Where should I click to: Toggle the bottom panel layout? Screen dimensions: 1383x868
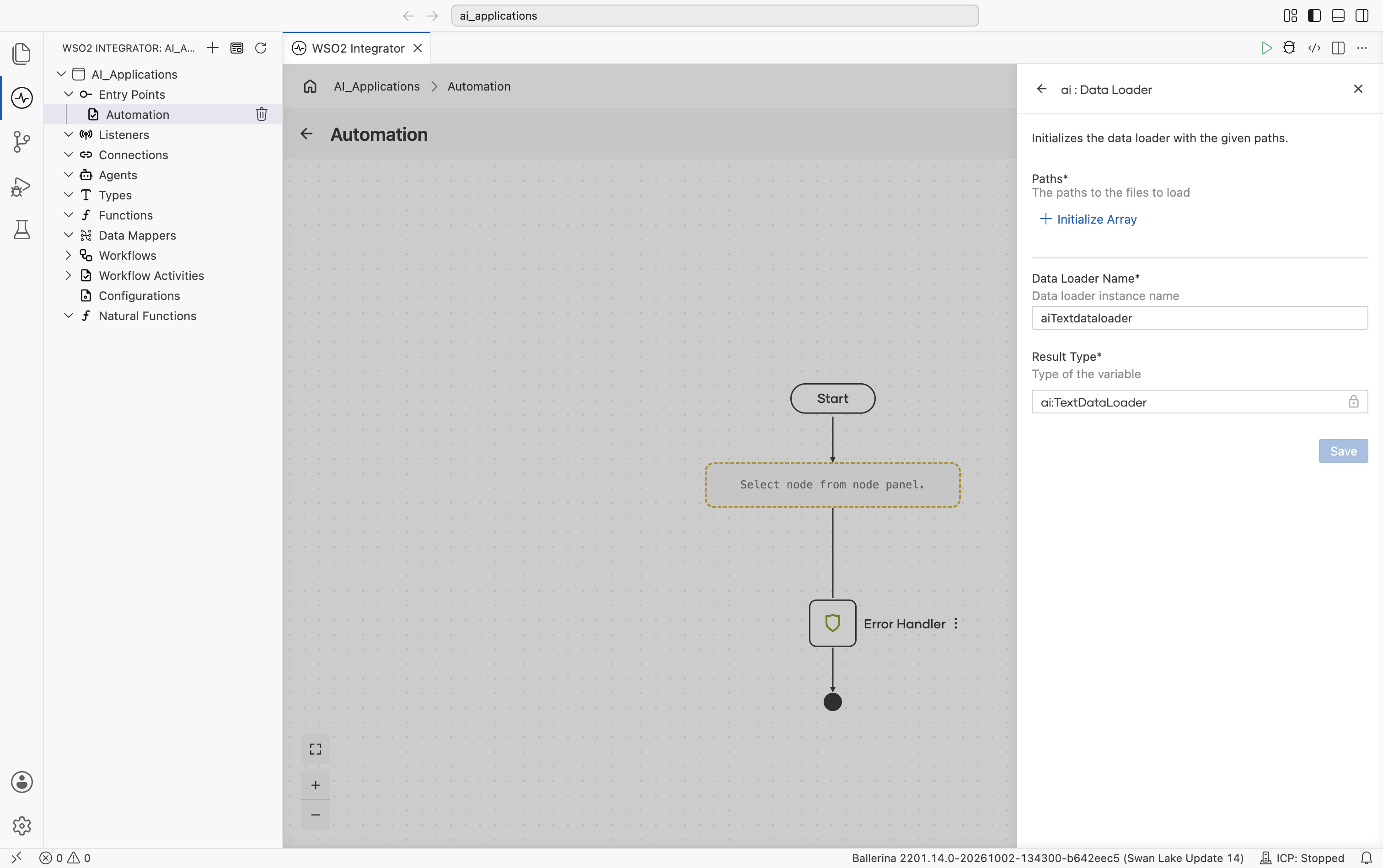[1338, 16]
